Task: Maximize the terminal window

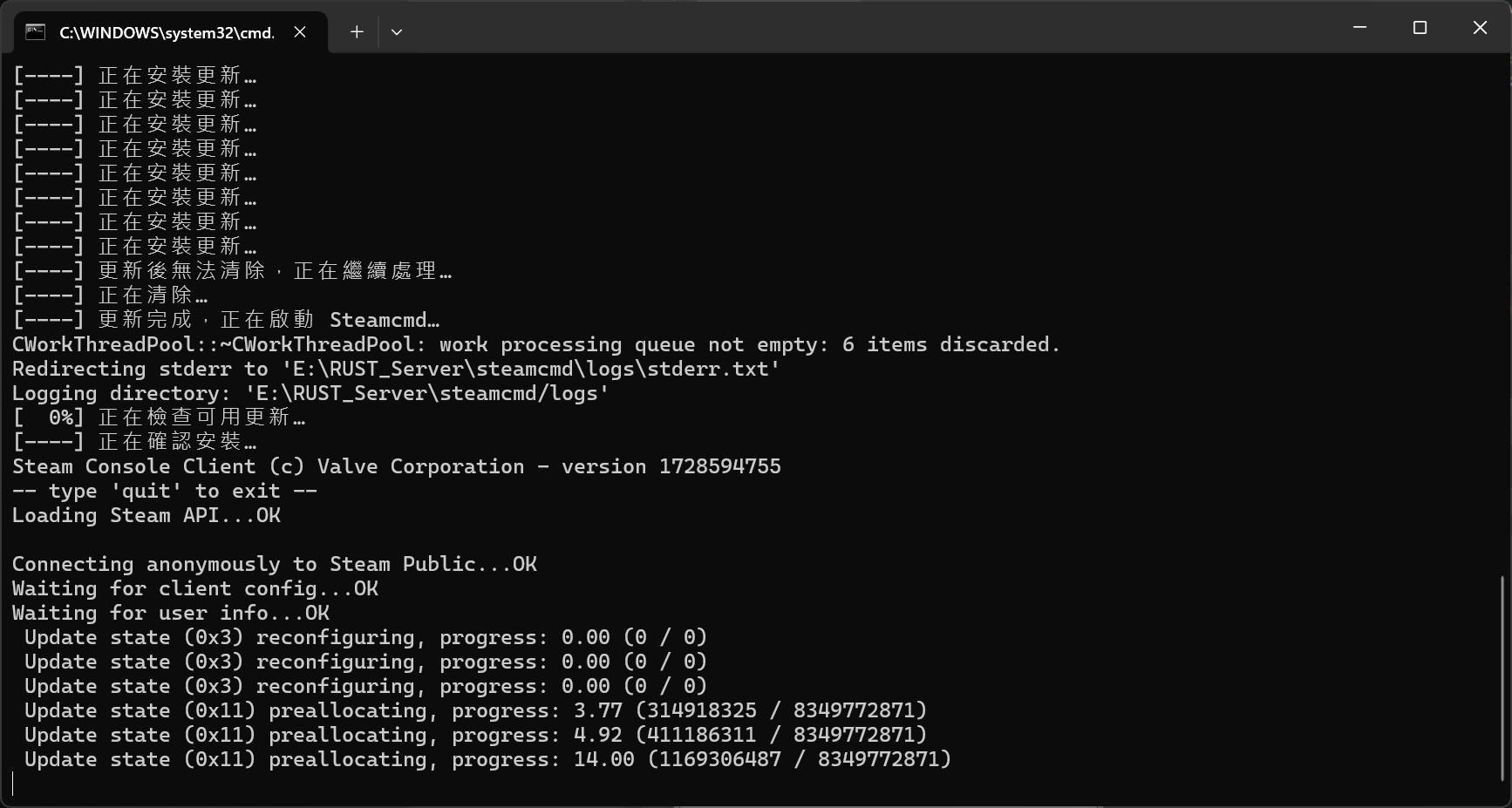Action: pos(1420,27)
